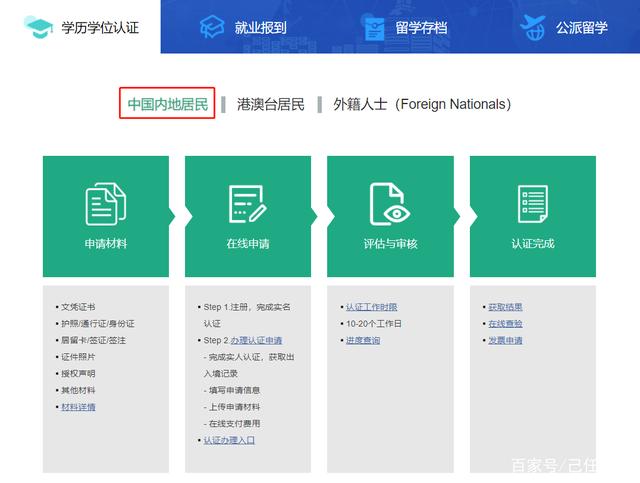Viewport: 640px width, 483px height.
Task: Click the 就业报到 graduate icon
Action: pos(212,27)
